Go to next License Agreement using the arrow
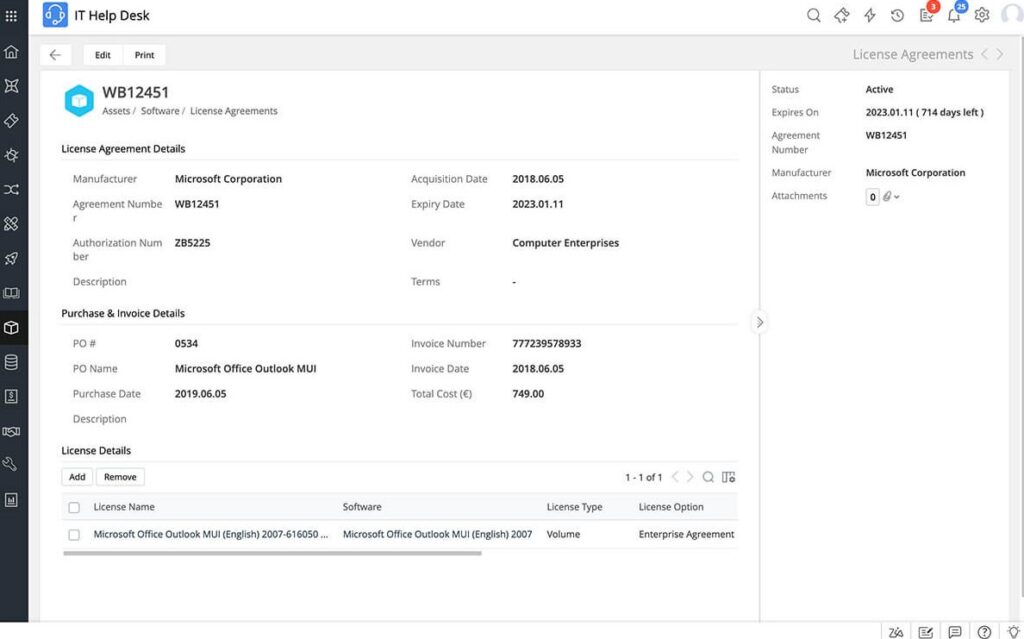 1000,55
